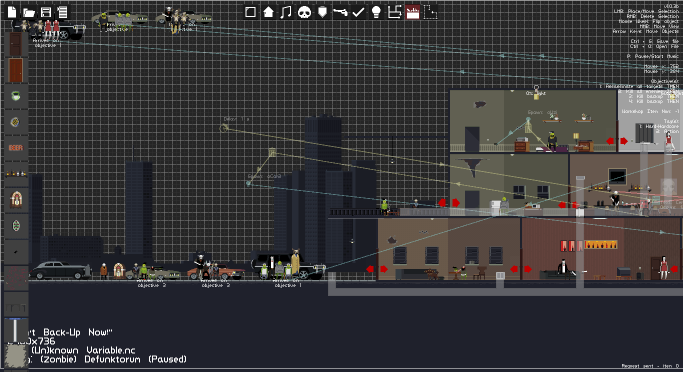Toggle the lightbulb lighting tool

click(x=376, y=12)
